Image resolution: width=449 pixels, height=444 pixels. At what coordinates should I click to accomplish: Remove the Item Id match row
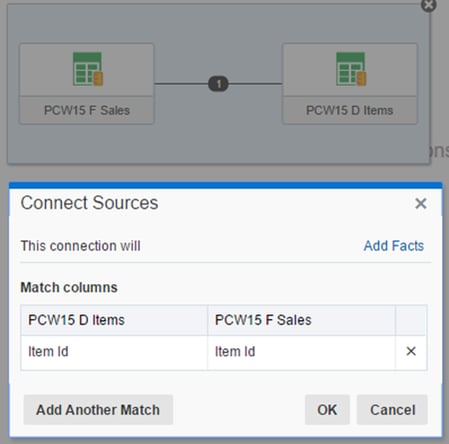tap(411, 351)
